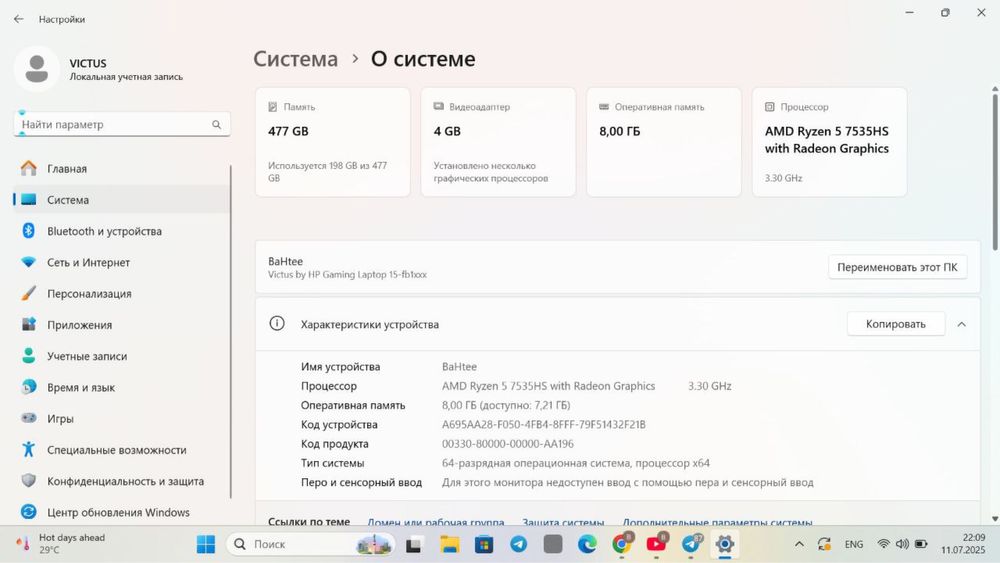Click the Имя устройства value BaHtee

coord(459,367)
